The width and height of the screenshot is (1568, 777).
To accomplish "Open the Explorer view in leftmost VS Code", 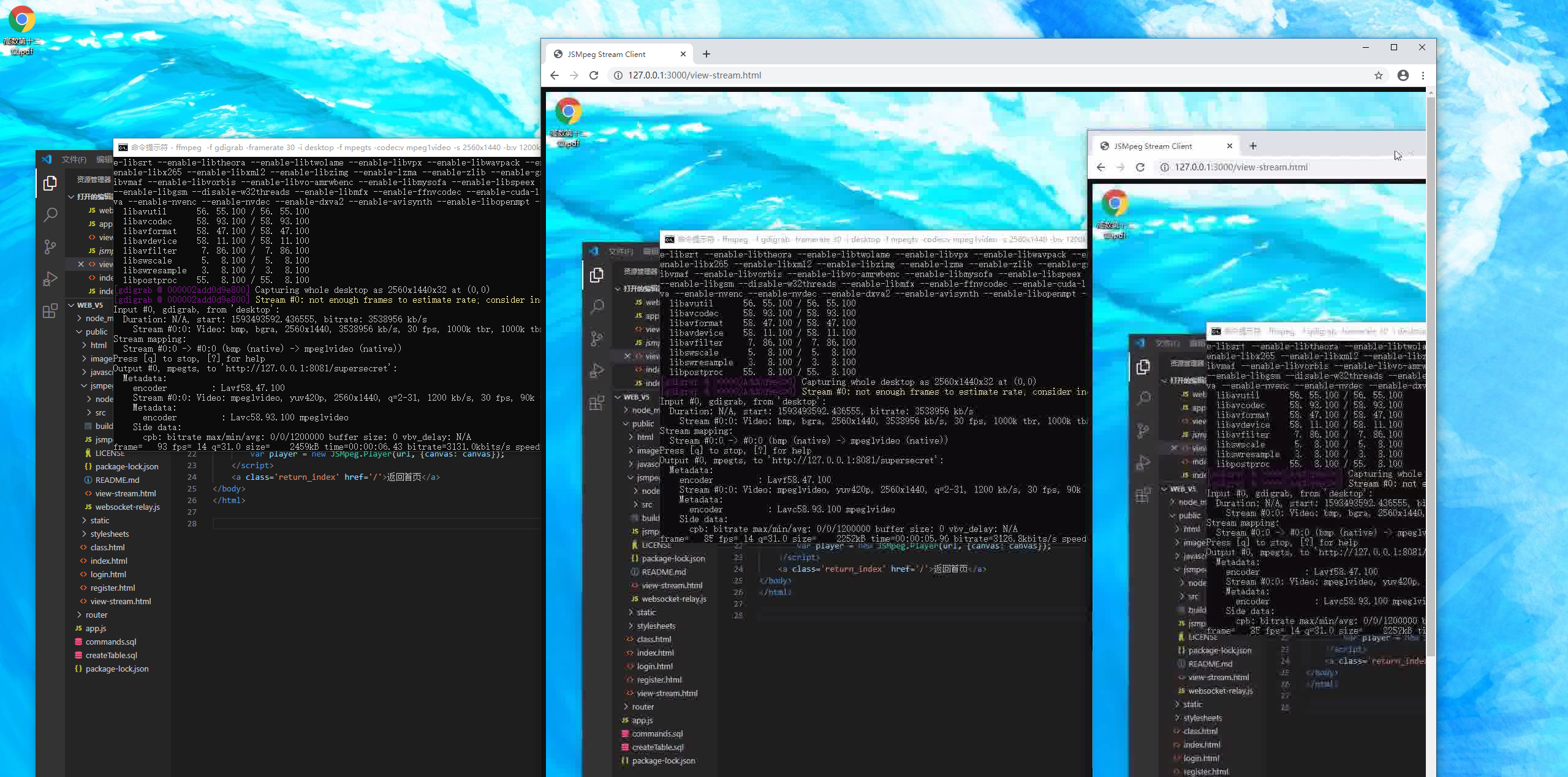I will click(x=50, y=183).
